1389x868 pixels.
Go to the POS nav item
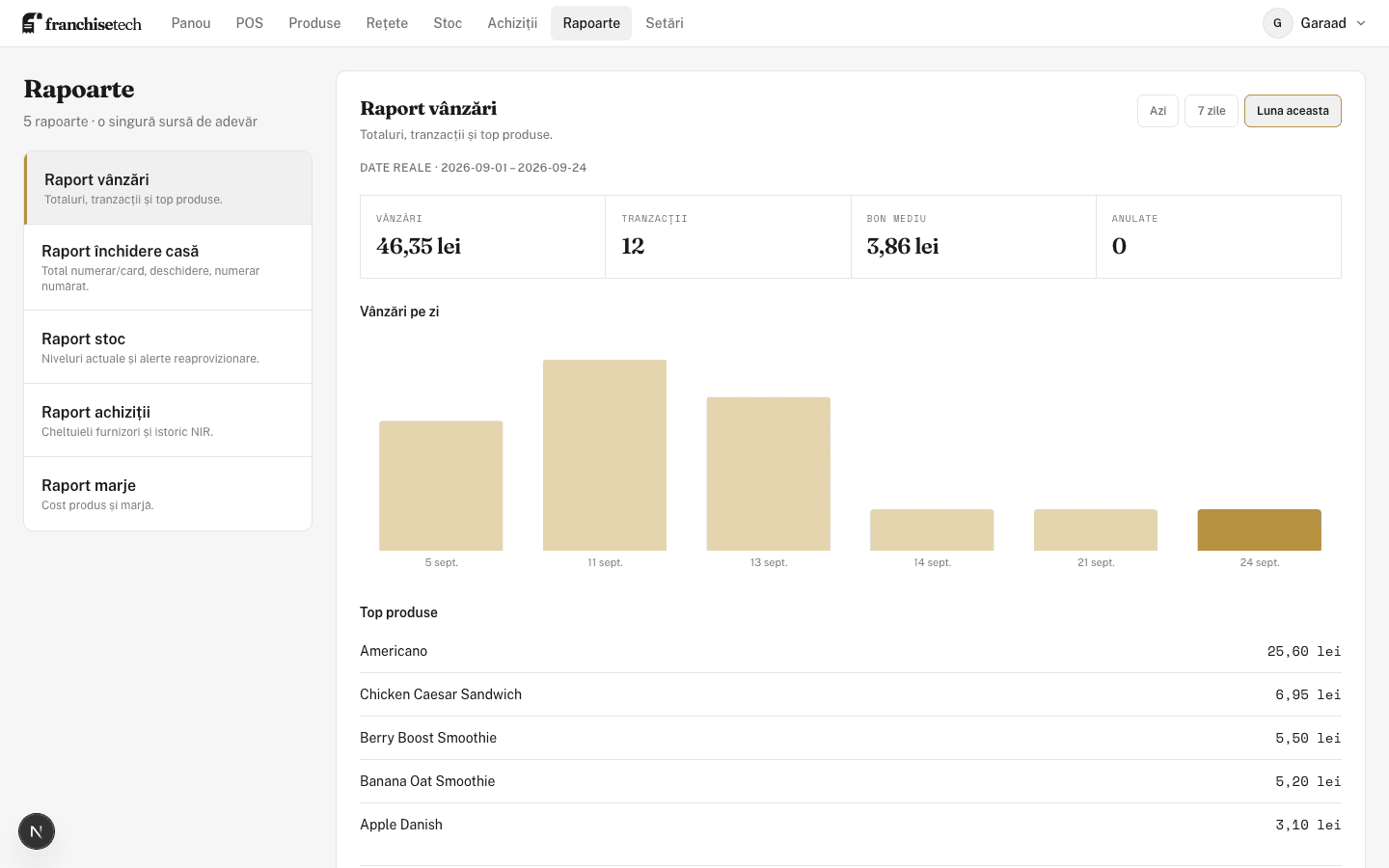coord(250,23)
